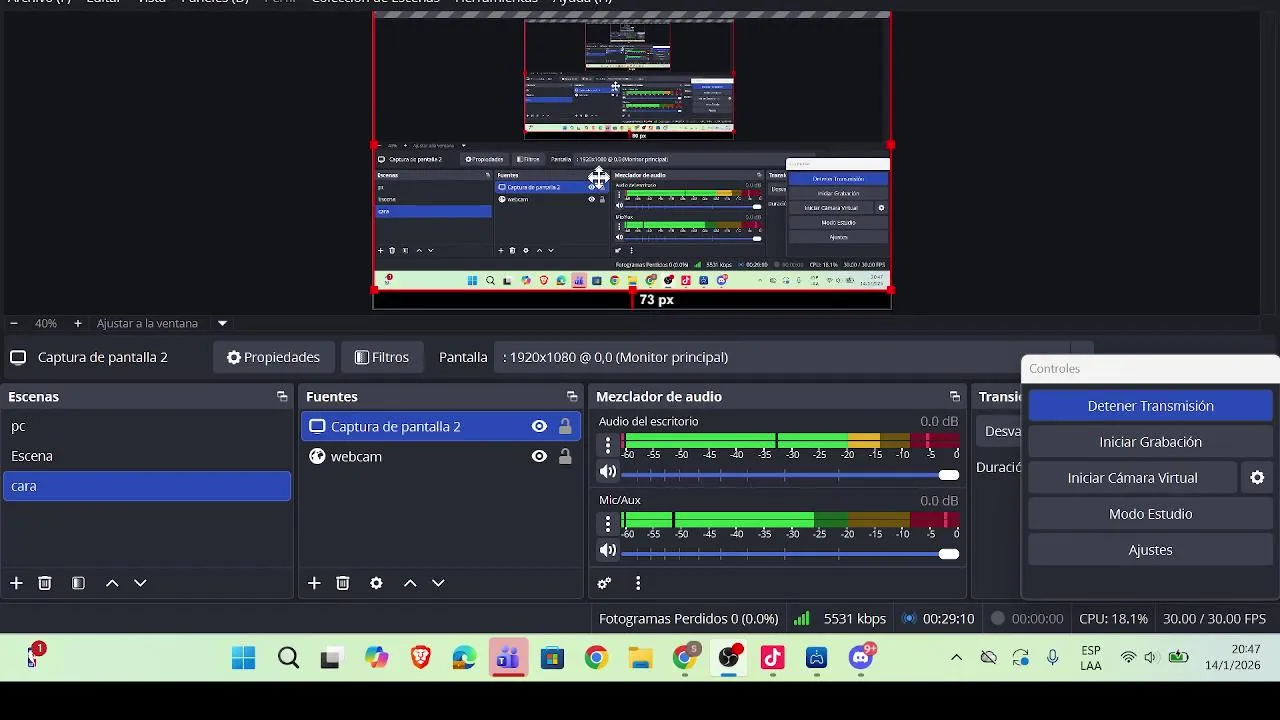Mute the Mic/Aux channel
The width and height of the screenshot is (1280, 720).
click(x=608, y=550)
